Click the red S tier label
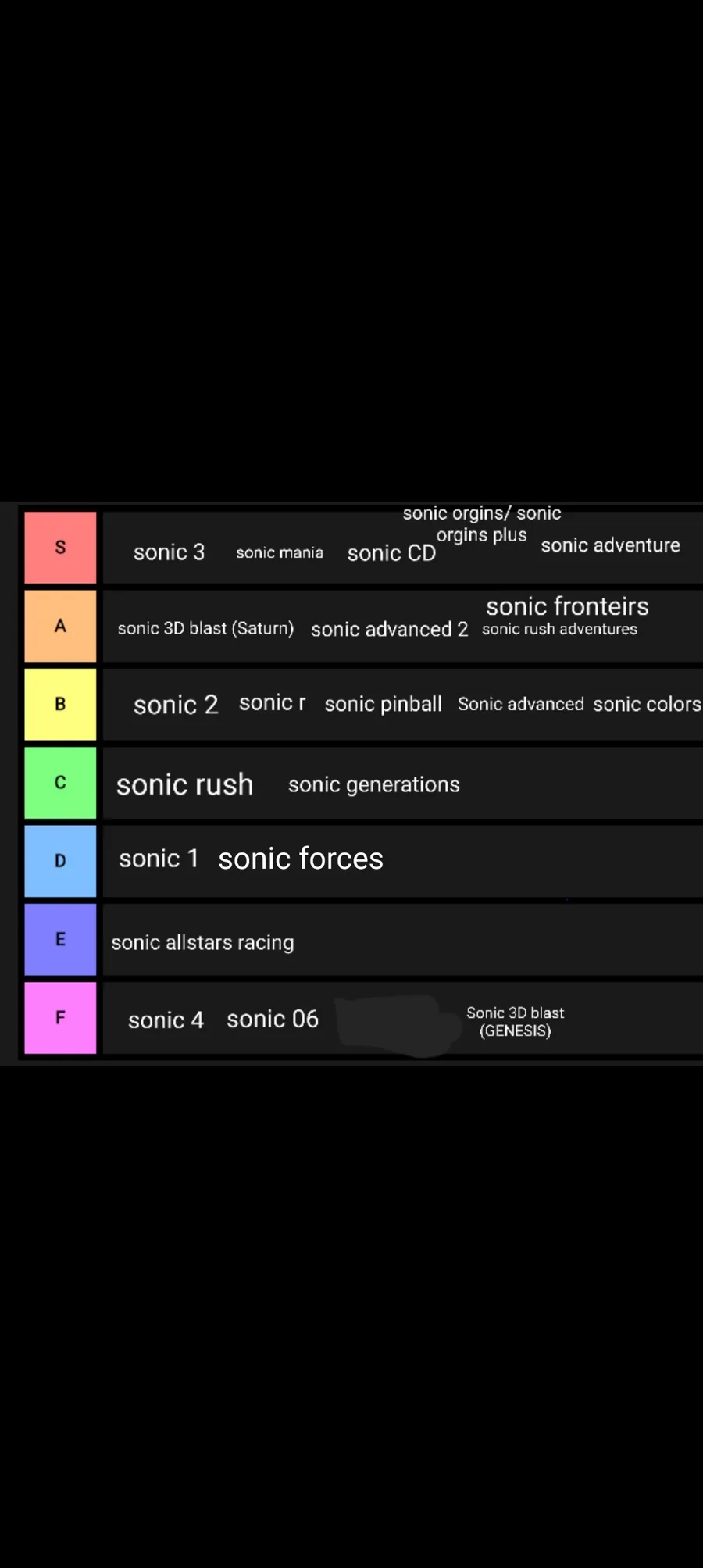703x1568 pixels. tap(60, 548)
